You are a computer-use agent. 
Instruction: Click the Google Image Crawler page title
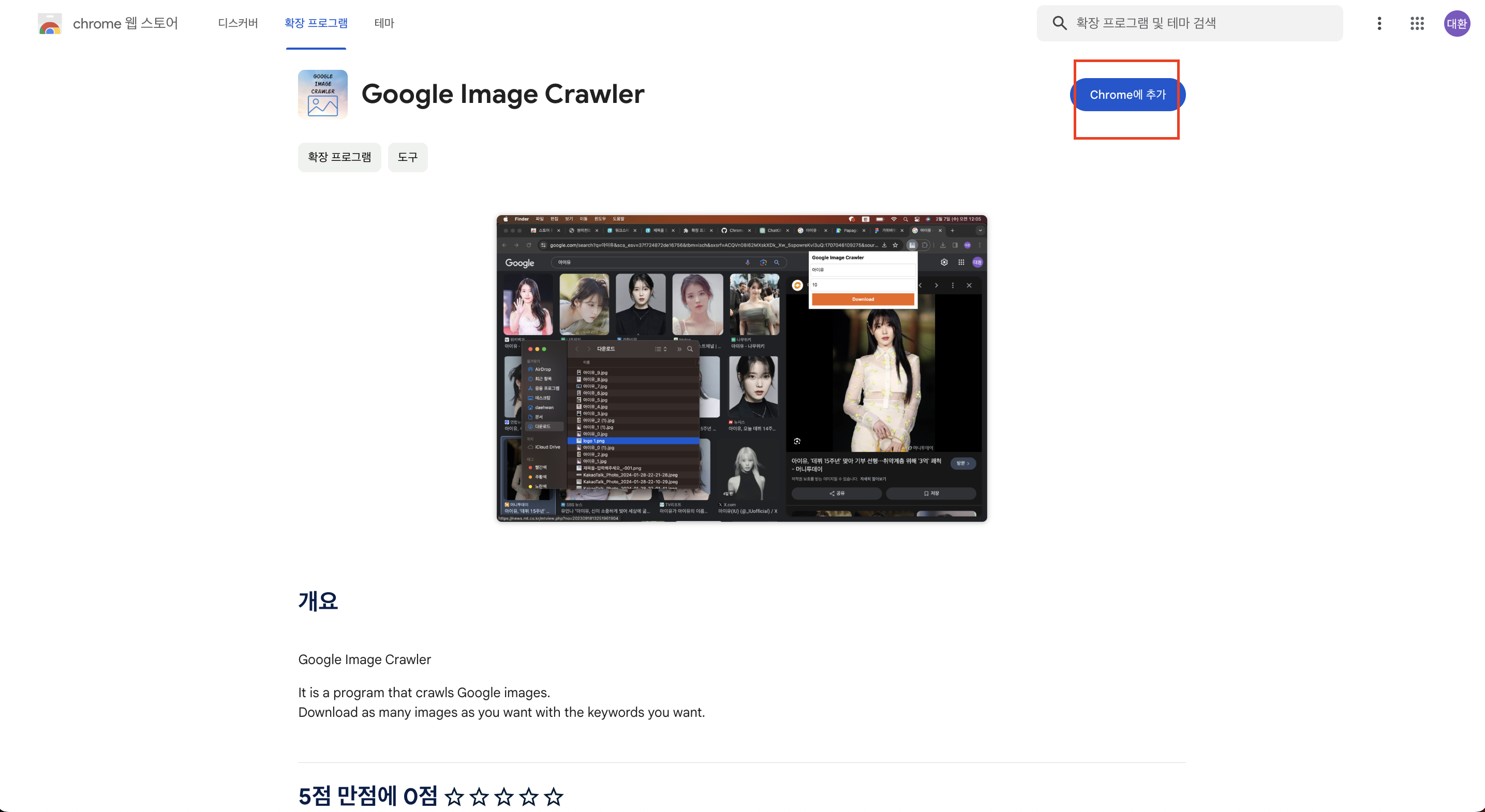(502, 94)
